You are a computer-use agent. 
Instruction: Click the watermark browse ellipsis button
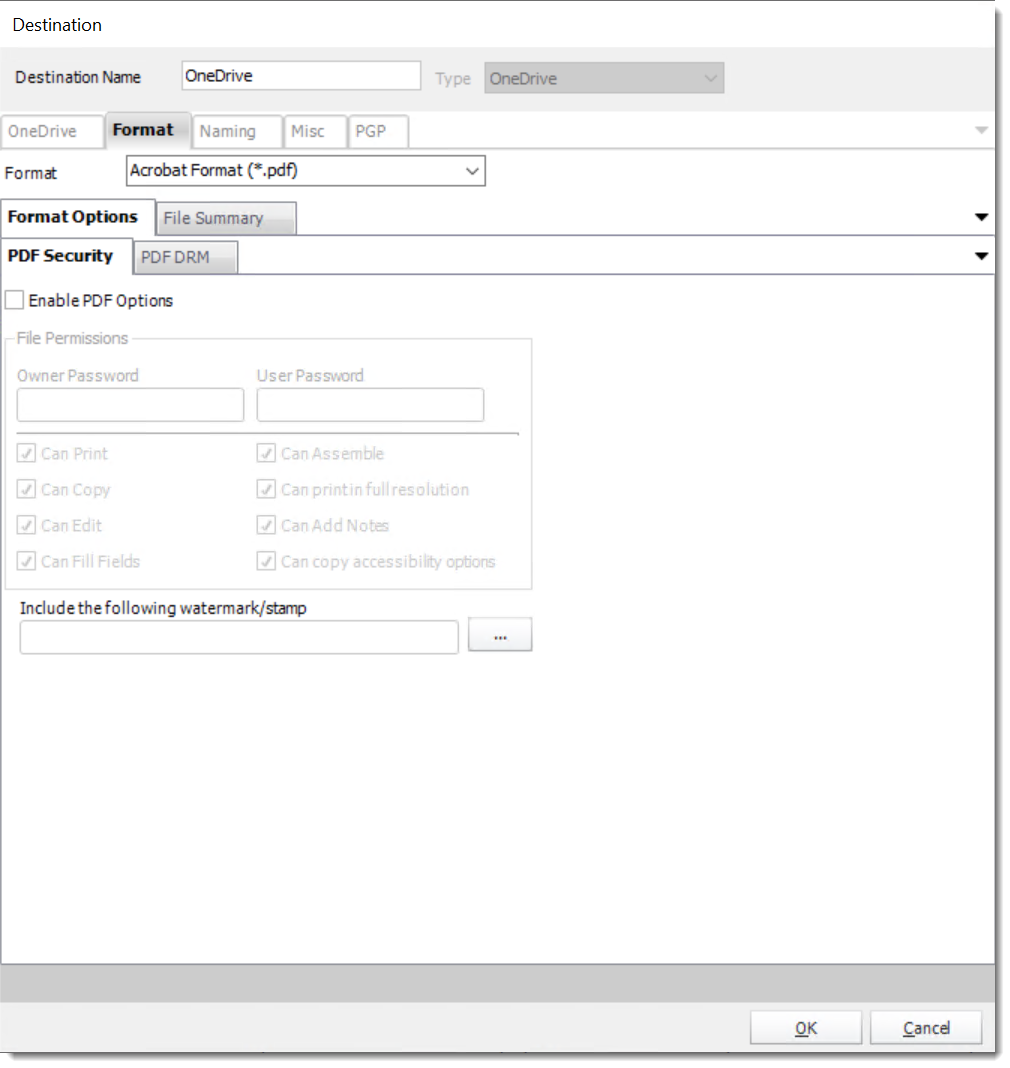[x=499, y=634]
